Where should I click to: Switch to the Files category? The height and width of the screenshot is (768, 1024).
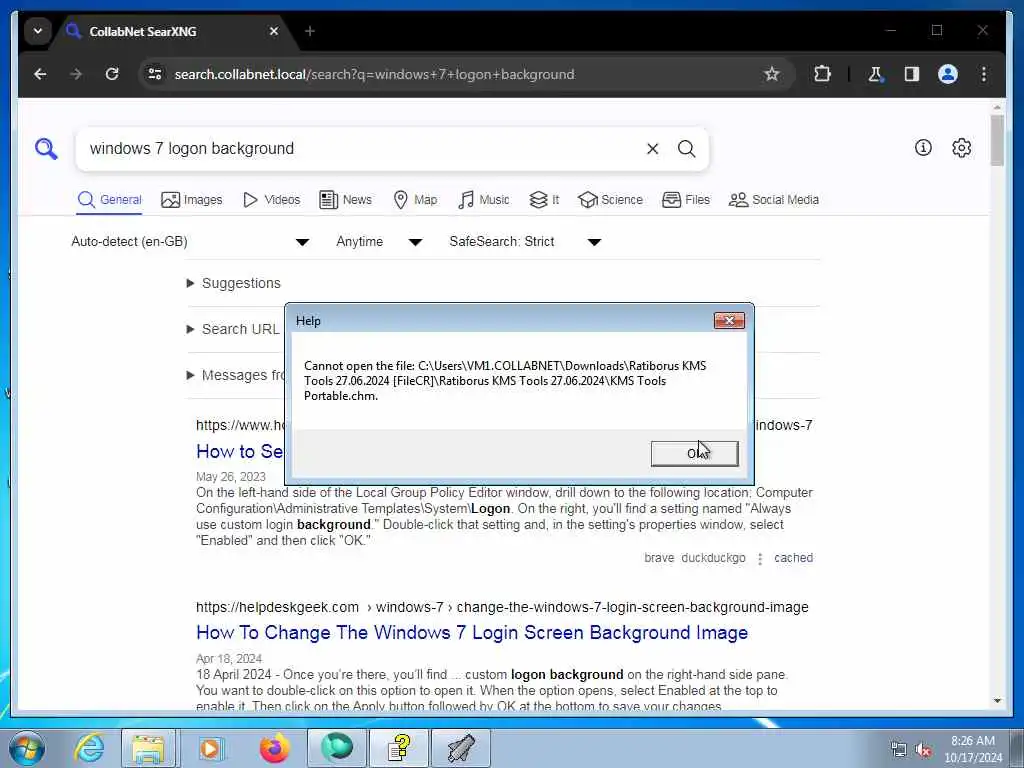tap(686, 200)
